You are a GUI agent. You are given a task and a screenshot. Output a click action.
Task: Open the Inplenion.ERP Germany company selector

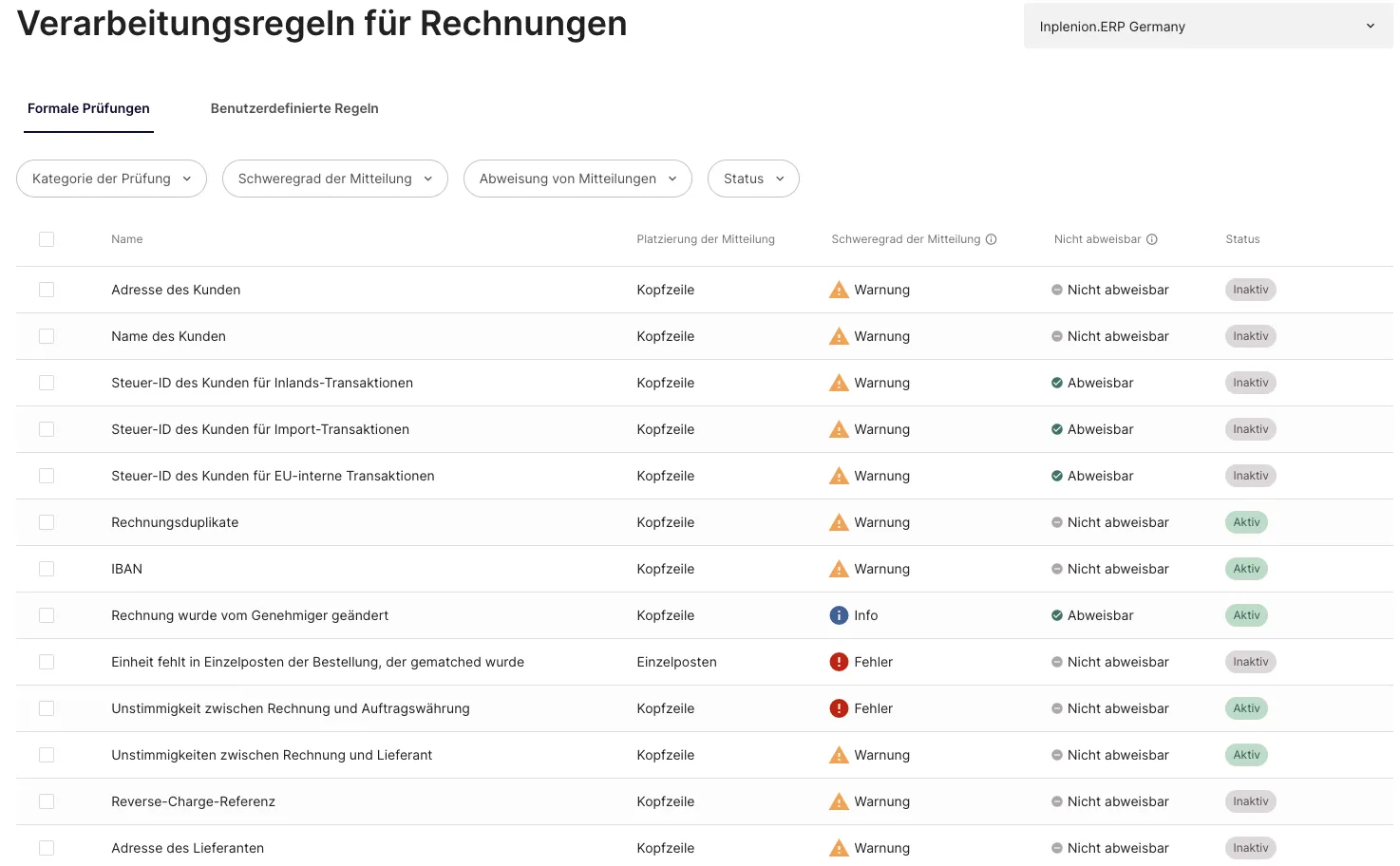coord(1207,27)
